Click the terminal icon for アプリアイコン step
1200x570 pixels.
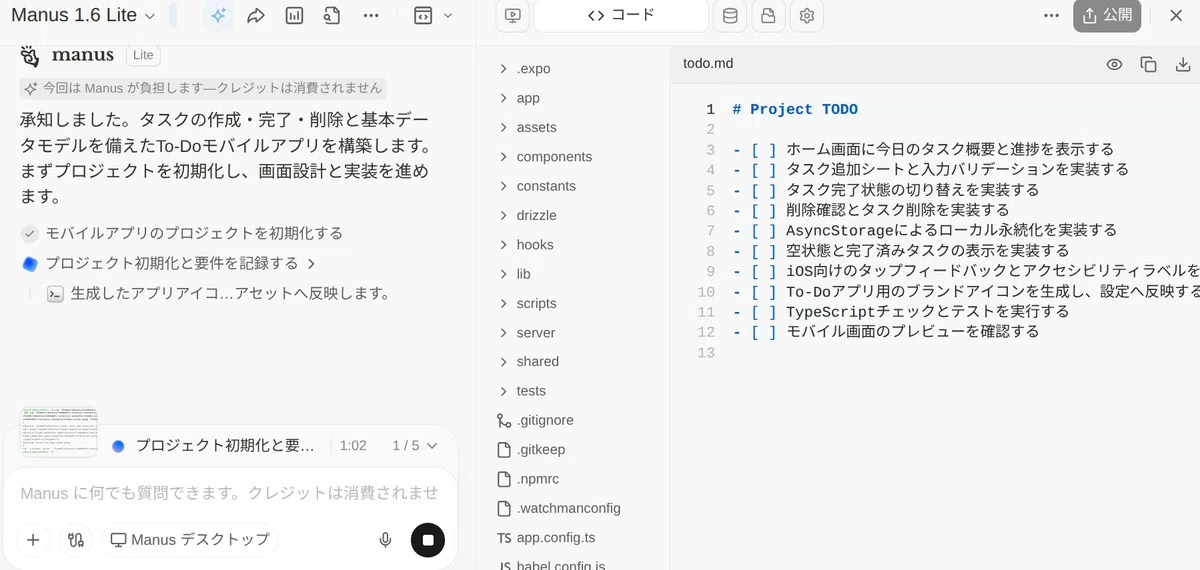tap(57, 294)
